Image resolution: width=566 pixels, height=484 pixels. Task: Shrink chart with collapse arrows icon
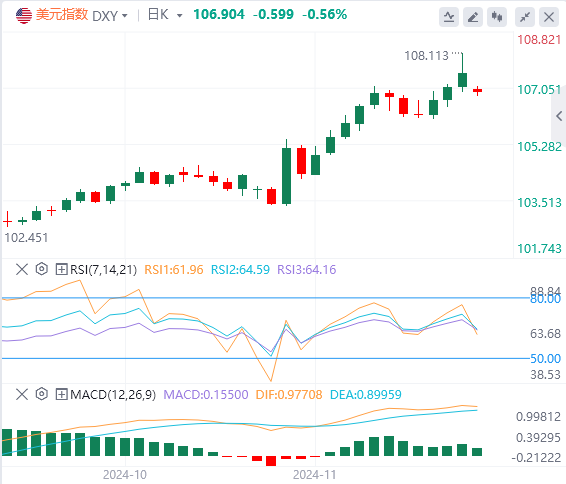pyautogui.click(x=525, y=17)
